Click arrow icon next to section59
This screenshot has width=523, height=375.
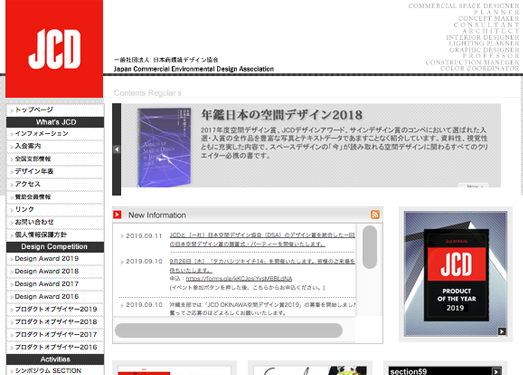tap(496, 371)
